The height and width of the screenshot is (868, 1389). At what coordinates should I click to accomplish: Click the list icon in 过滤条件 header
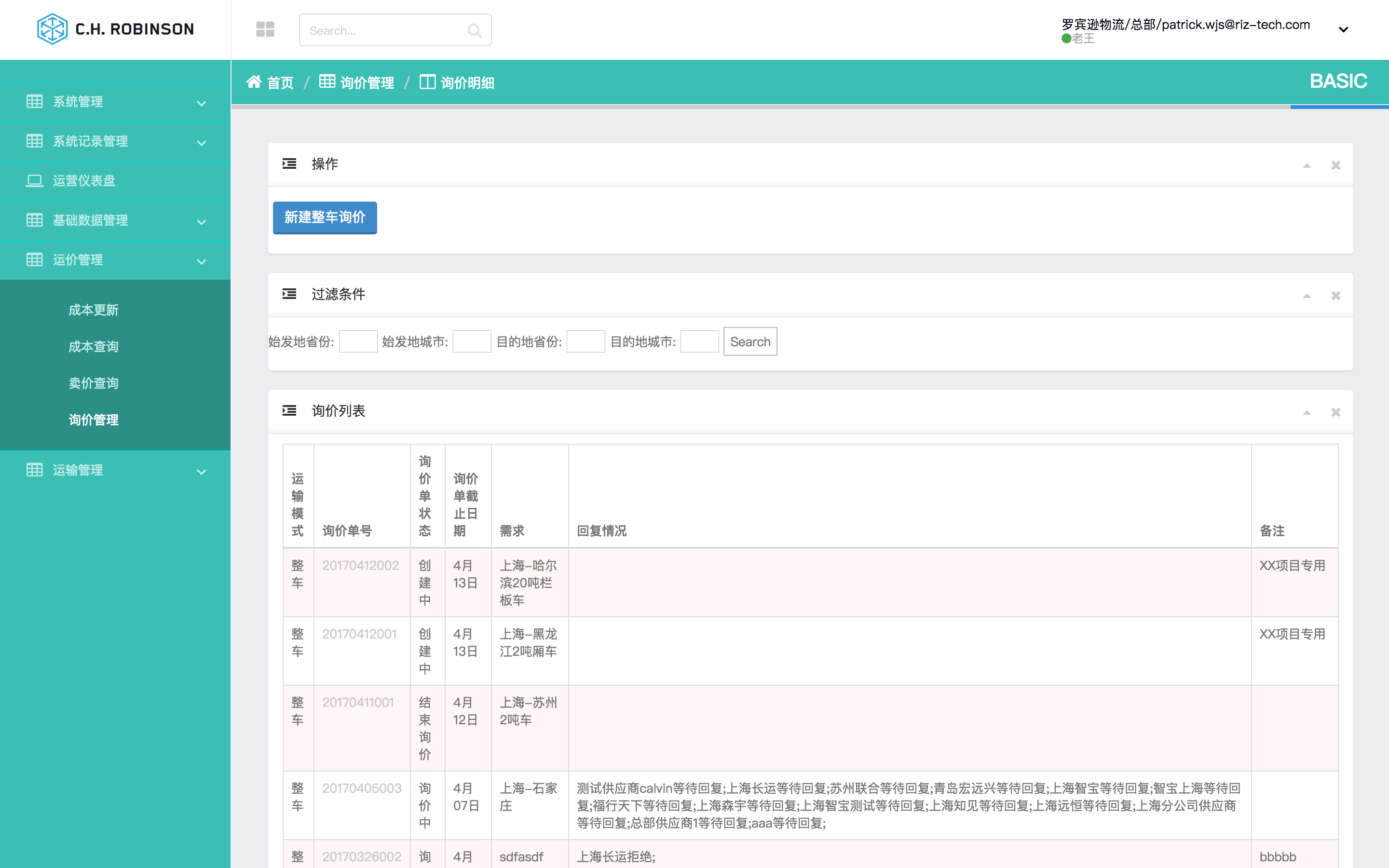(x=289, y=294)
